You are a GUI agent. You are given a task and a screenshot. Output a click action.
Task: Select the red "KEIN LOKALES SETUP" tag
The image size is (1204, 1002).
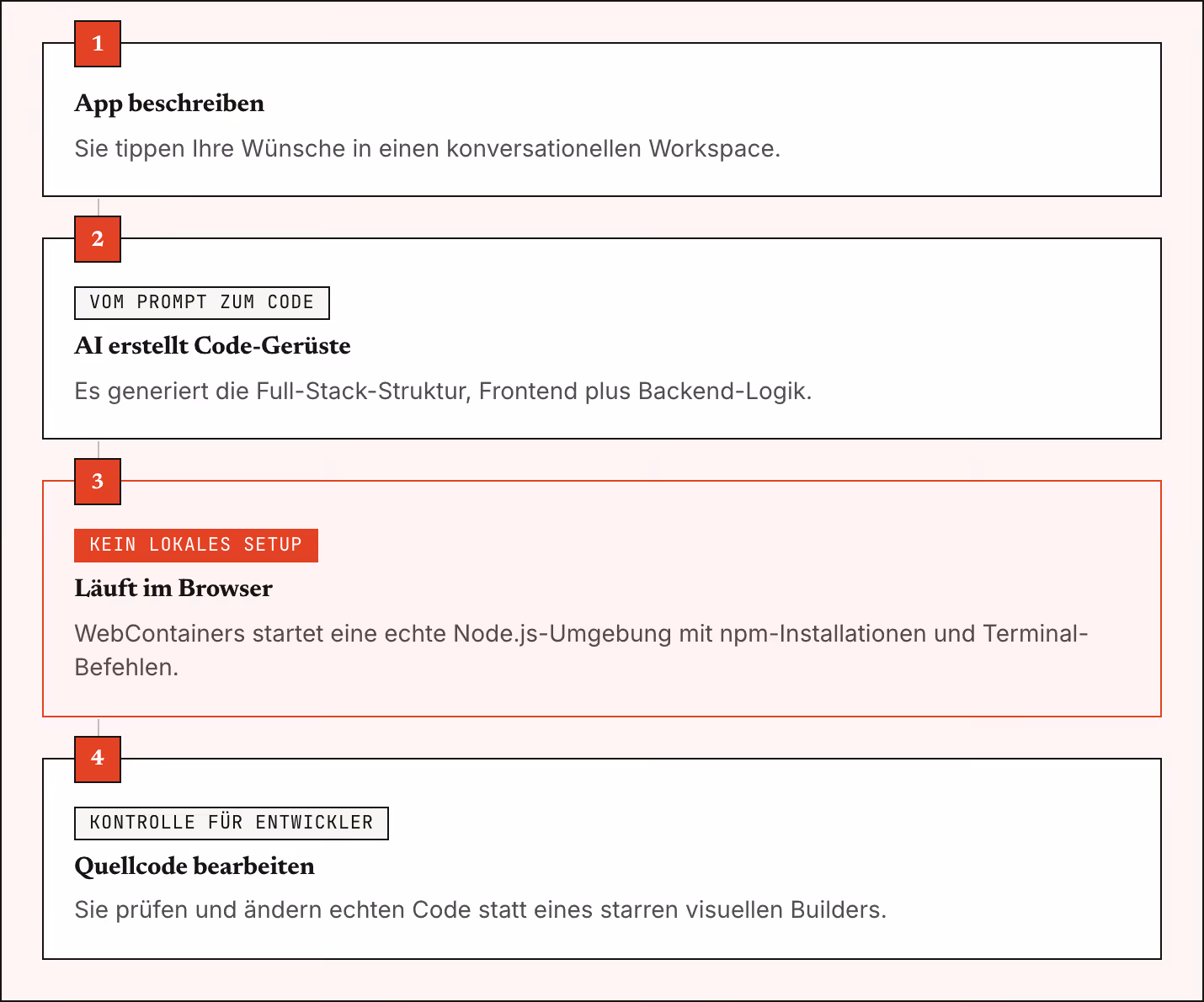(x=196, y=546)
